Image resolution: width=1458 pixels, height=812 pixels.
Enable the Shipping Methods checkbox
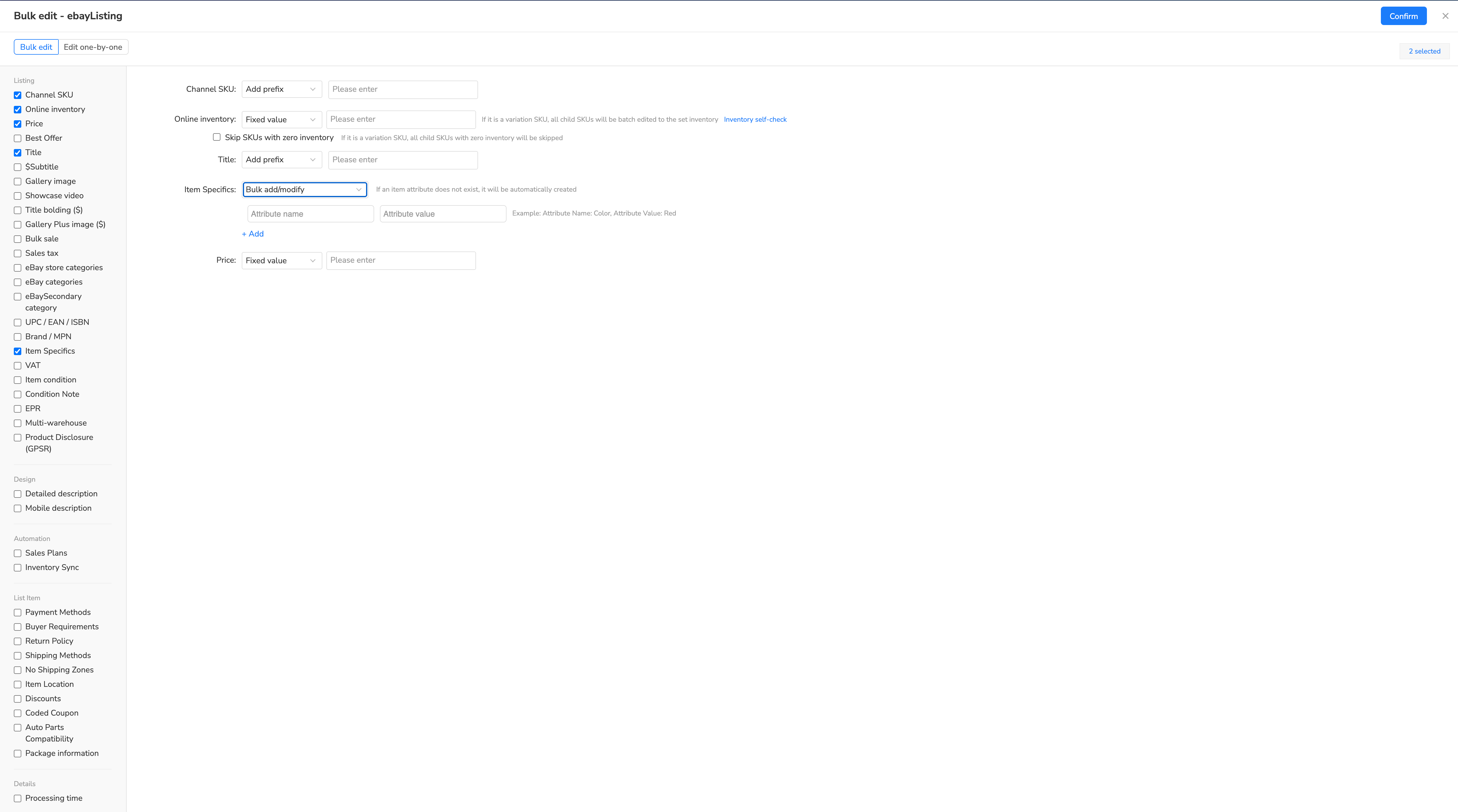18,655
